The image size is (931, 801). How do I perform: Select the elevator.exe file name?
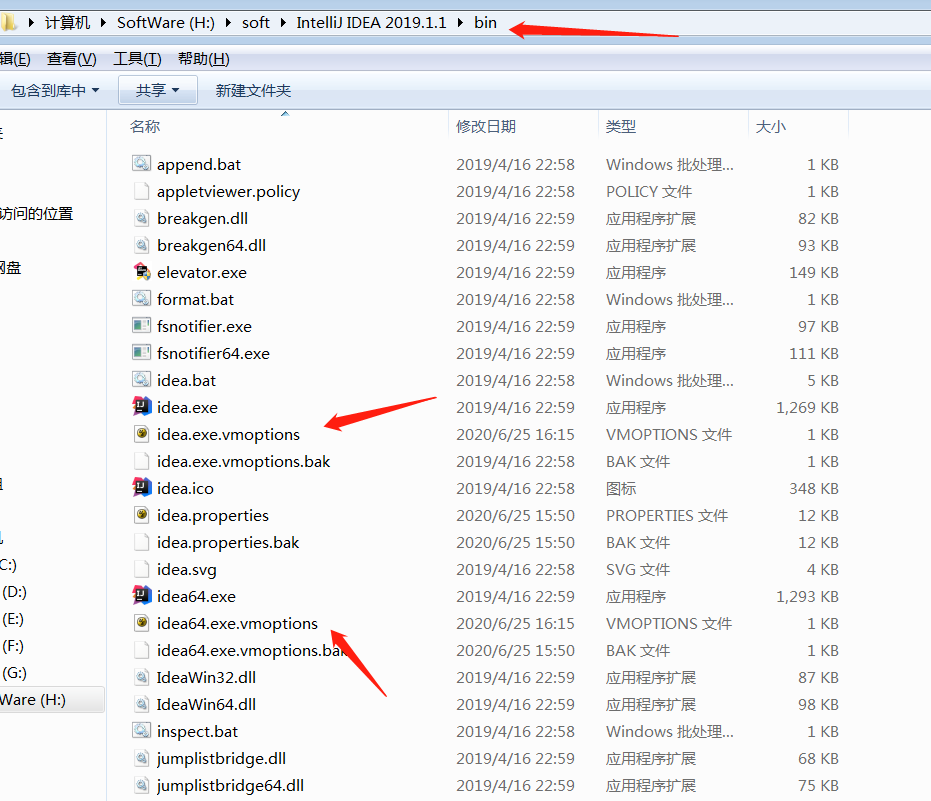pyautogui.click(x=202, y=273)
